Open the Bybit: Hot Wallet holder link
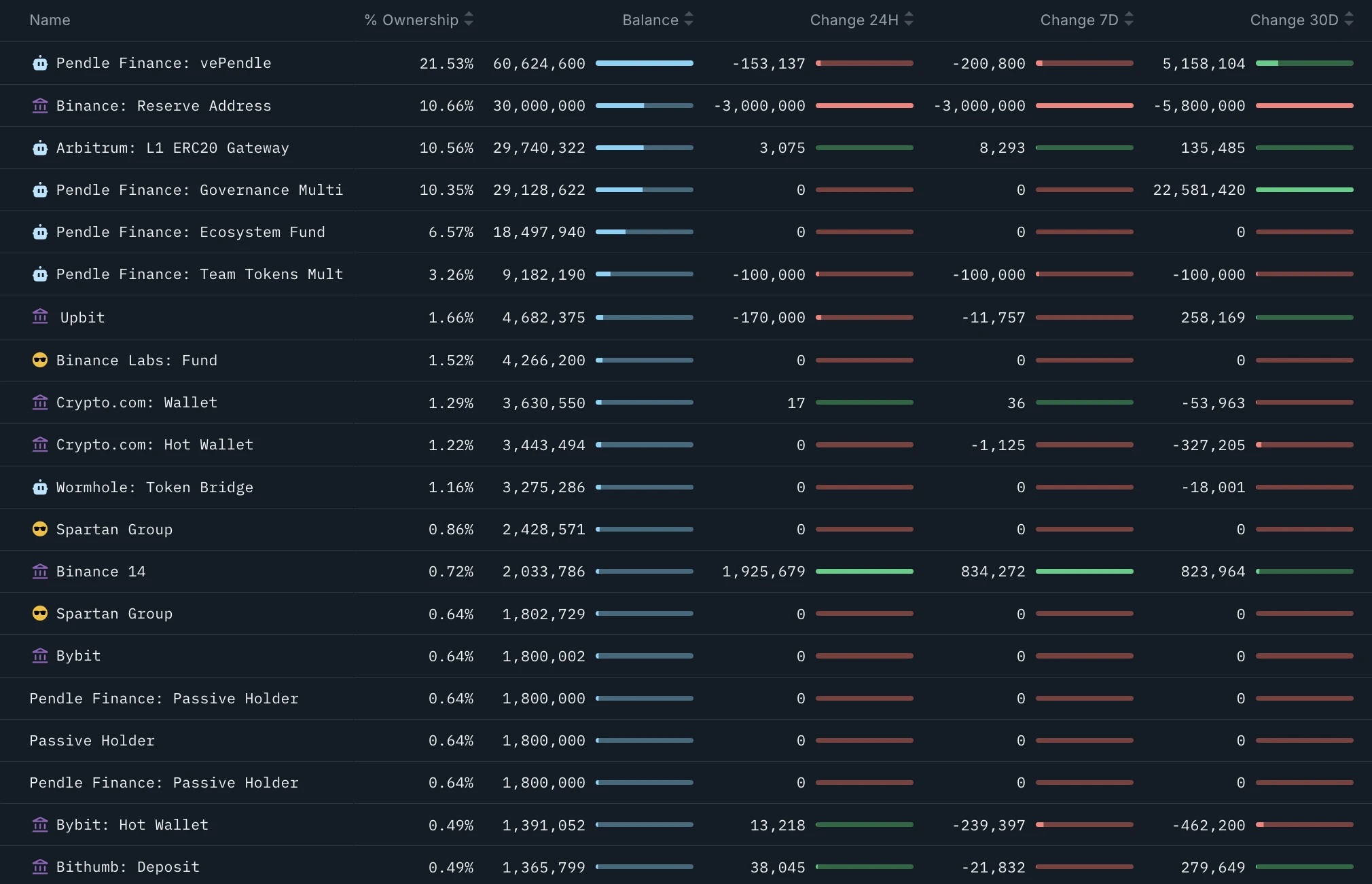1372x884 pixels. 132,825
